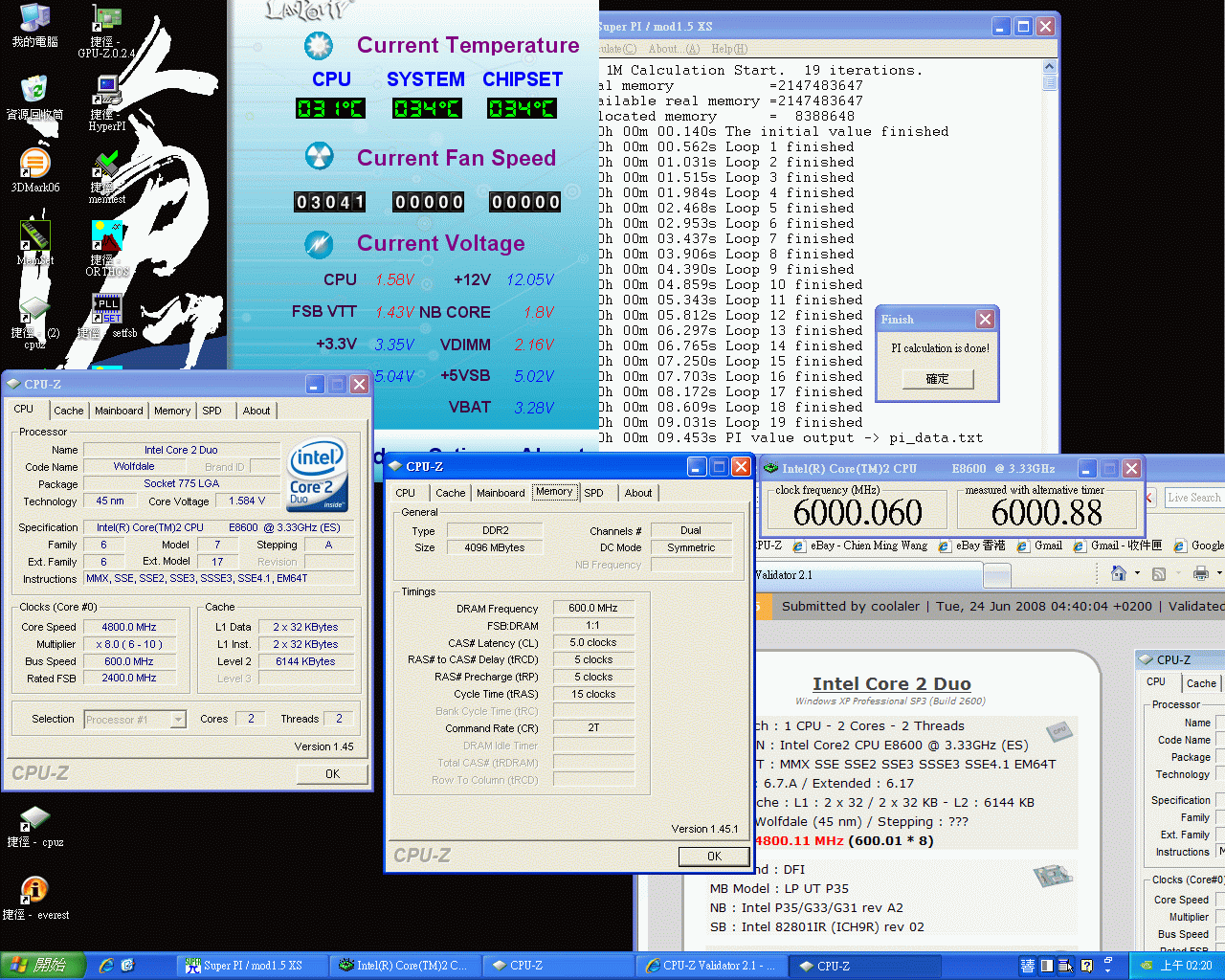
Task: Click the Super PI output scrollbar up arrow
Action: point(1049,67)
